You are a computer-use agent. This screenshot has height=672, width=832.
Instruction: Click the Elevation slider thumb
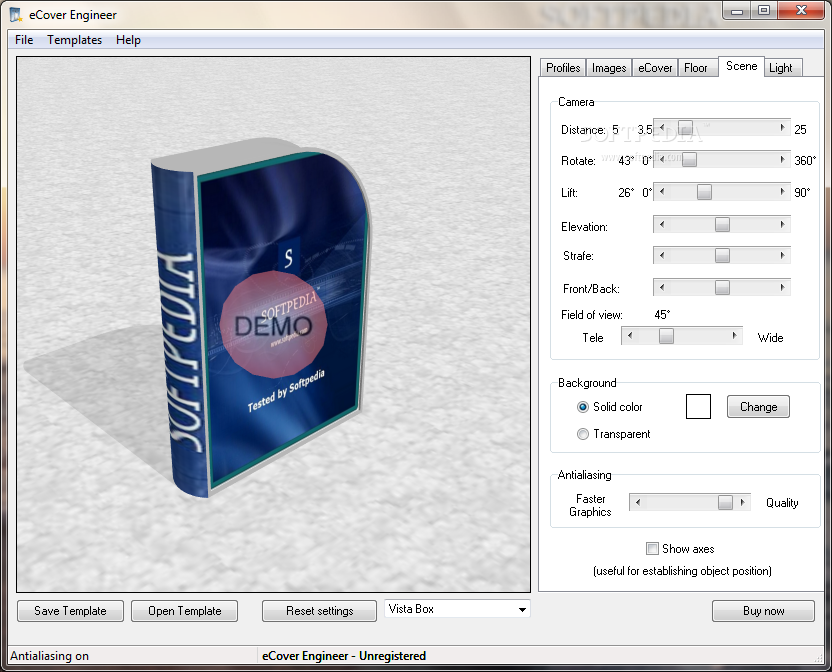coord(722,224)
